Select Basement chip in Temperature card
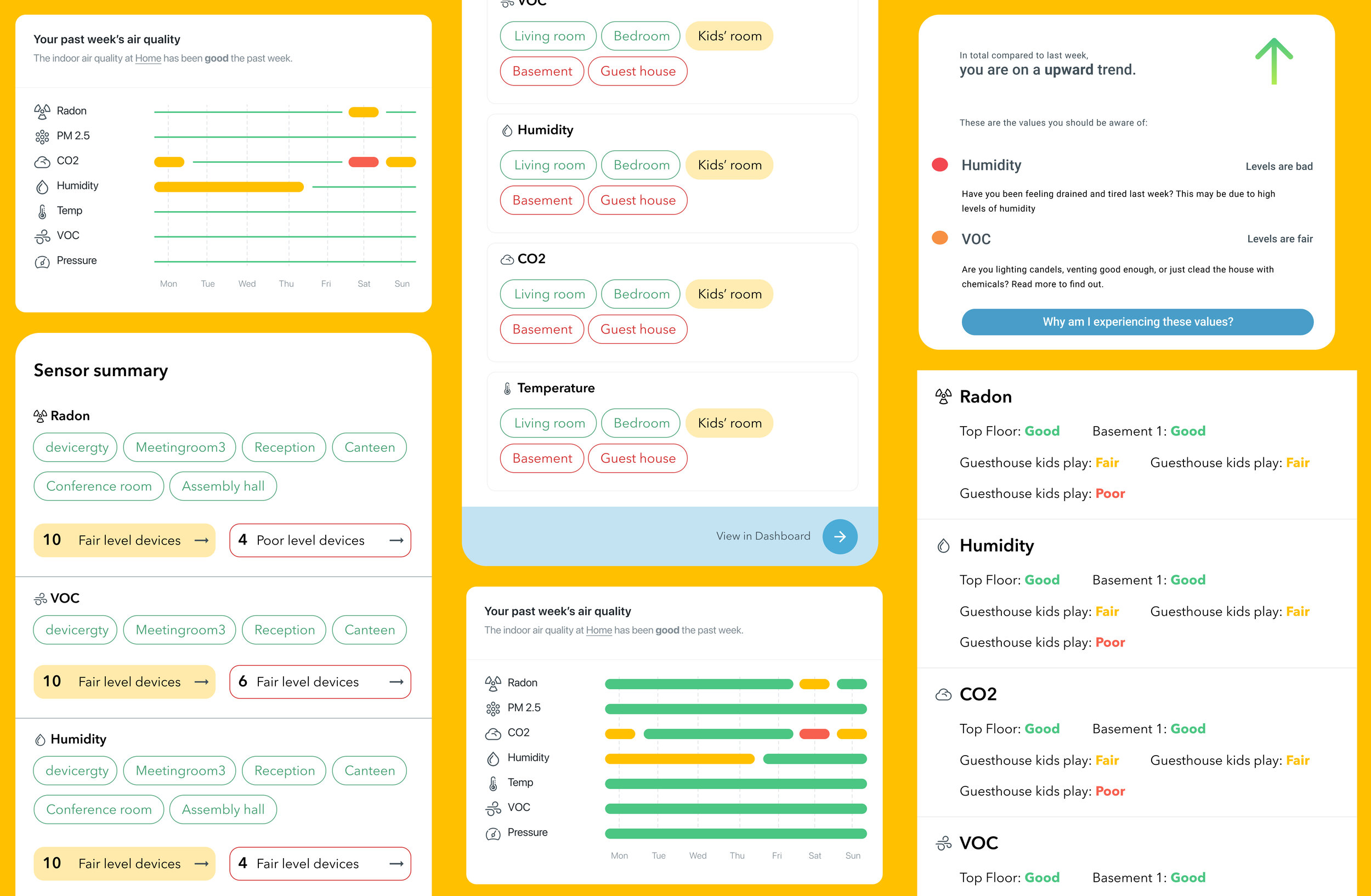This screenshot has width=1371, height=896. click(542, 458)
